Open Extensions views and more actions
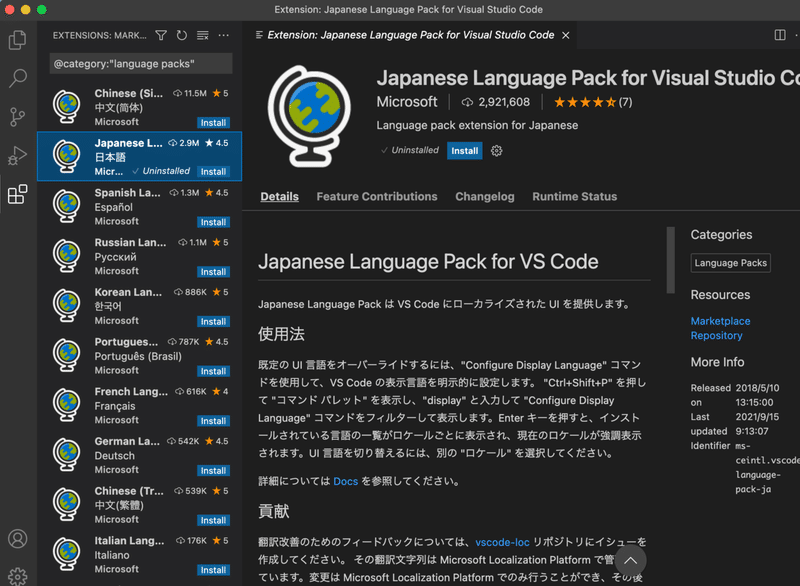Viewport: 800px width, 586px height. point(223,35)
